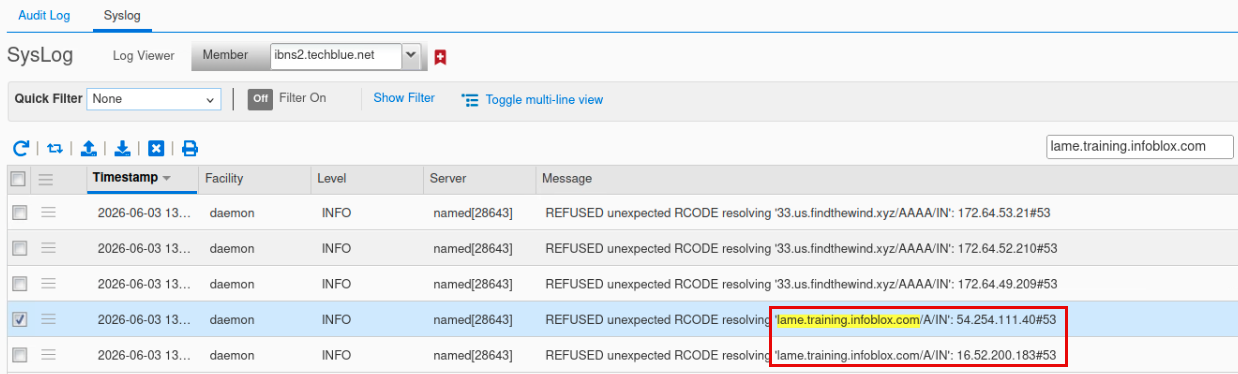This screenshot has height=374, width=1238.
Task: Click the Log Viewer label
Action: pyautogui.click(x=143, y=56)
